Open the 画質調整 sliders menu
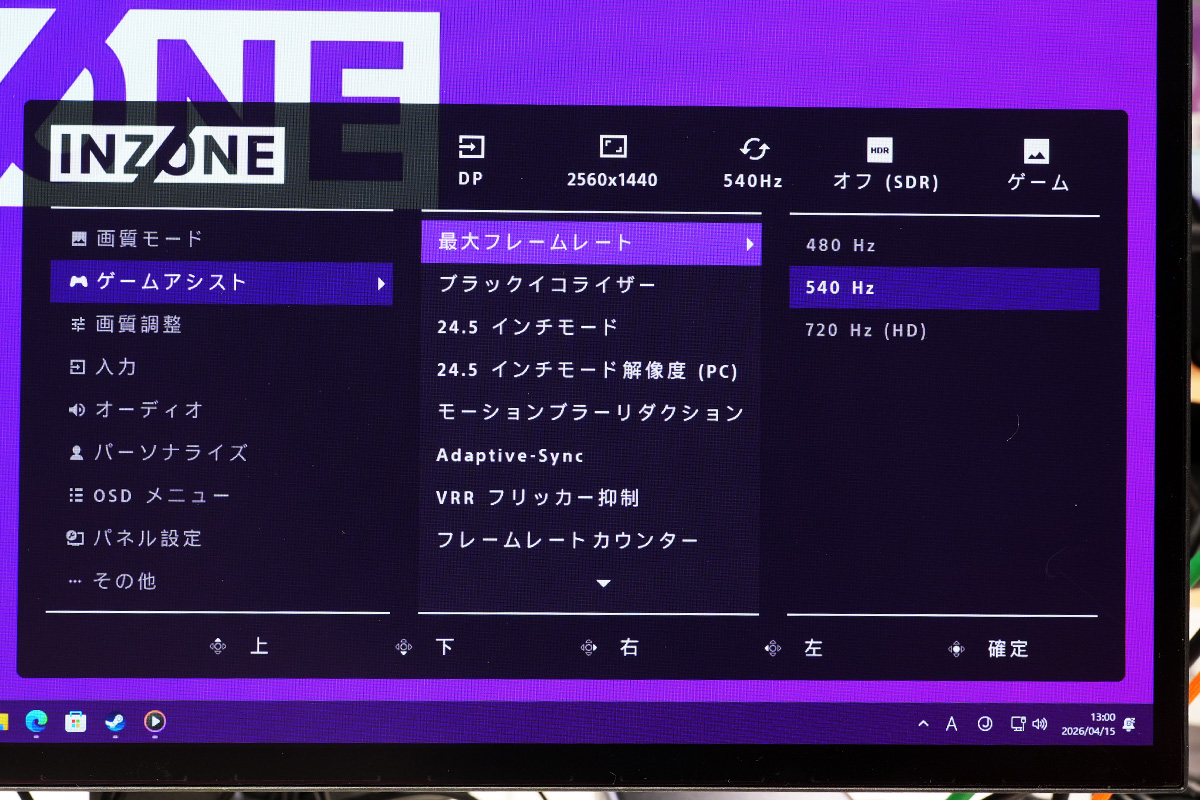 pos(138,324)
